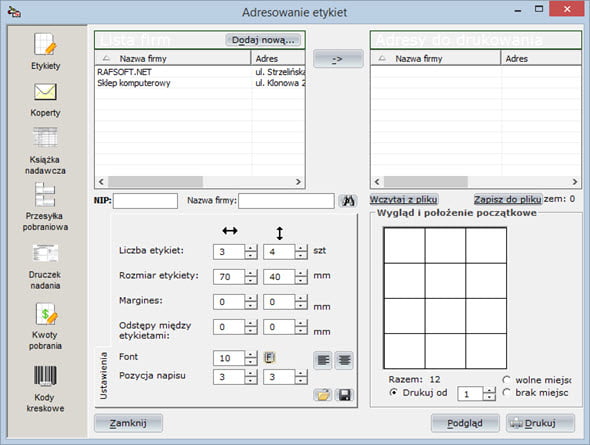Increase vertical Margines stepper
Screen dimensions: 590x445
pyautogui.click(x=301, y=298)
